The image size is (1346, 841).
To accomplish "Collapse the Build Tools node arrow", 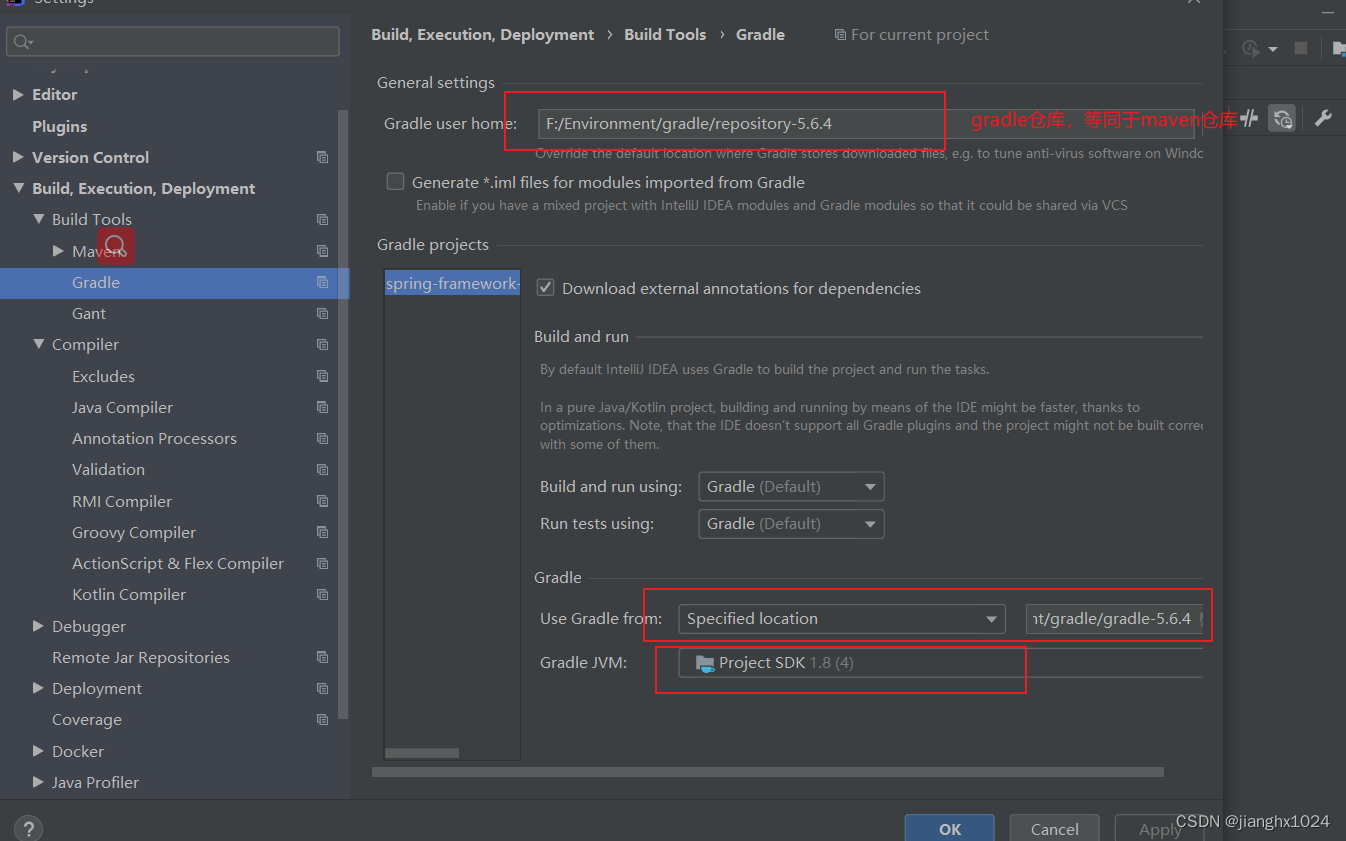I will pos(38,219).
